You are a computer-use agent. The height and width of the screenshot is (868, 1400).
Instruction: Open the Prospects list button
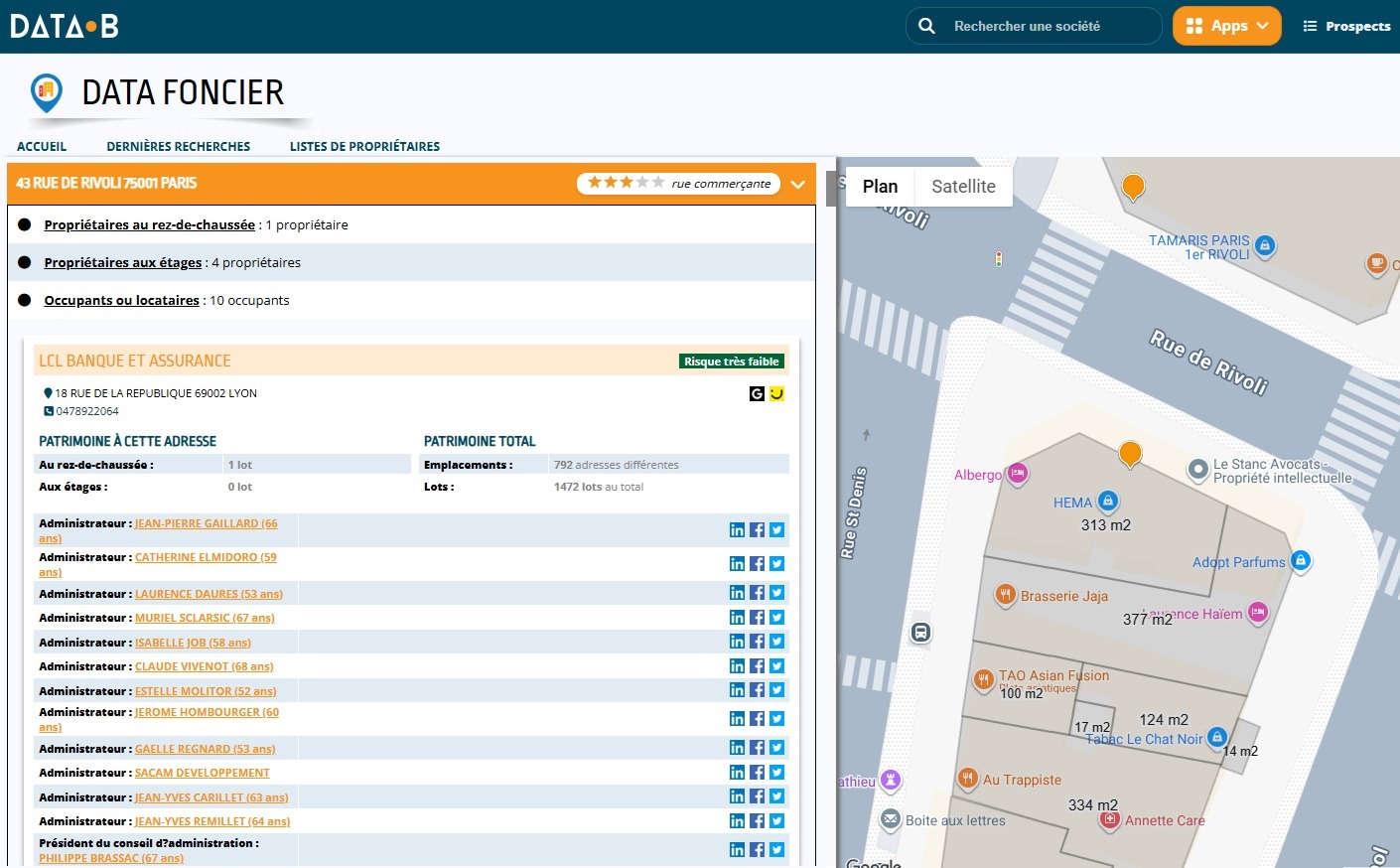[1346, 26]
